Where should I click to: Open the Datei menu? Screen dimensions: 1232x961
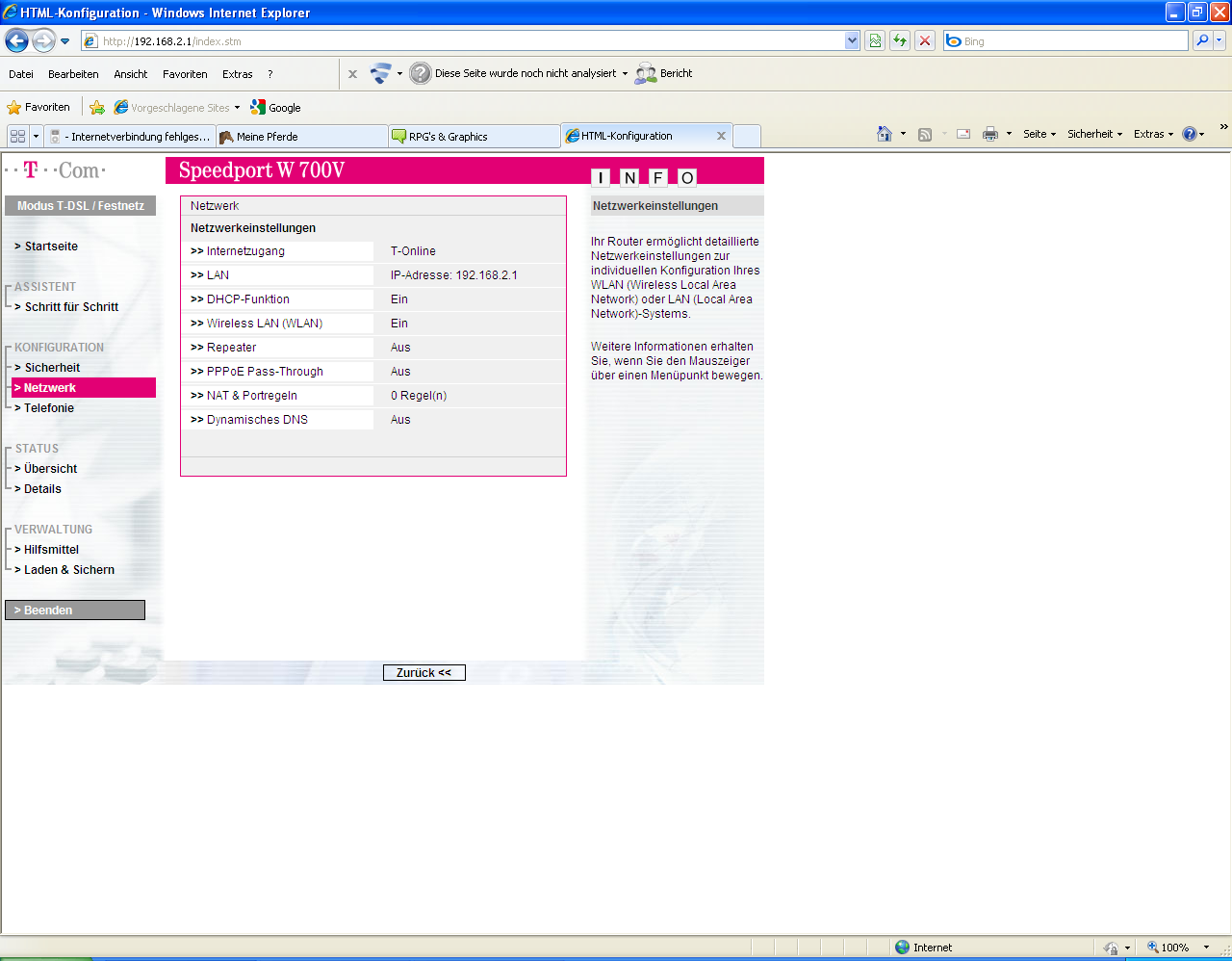[x=21, y=74]
